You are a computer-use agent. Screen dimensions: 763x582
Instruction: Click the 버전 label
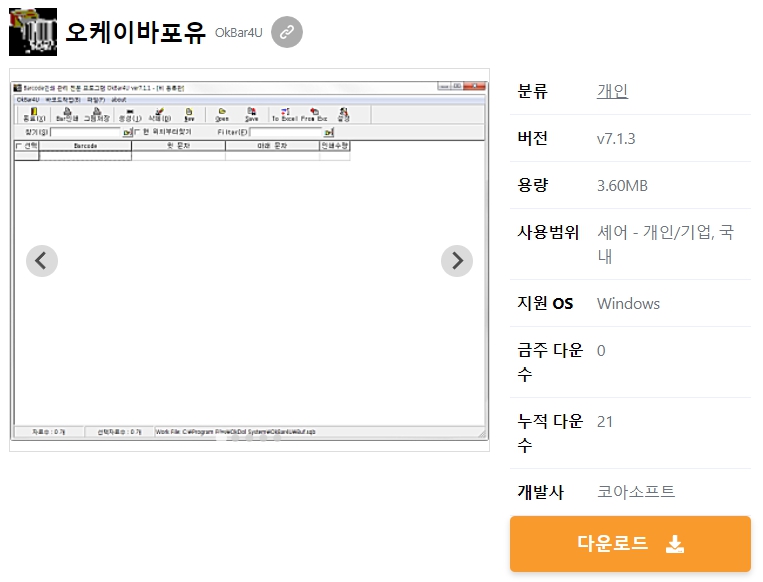click(x=532, y=138)
